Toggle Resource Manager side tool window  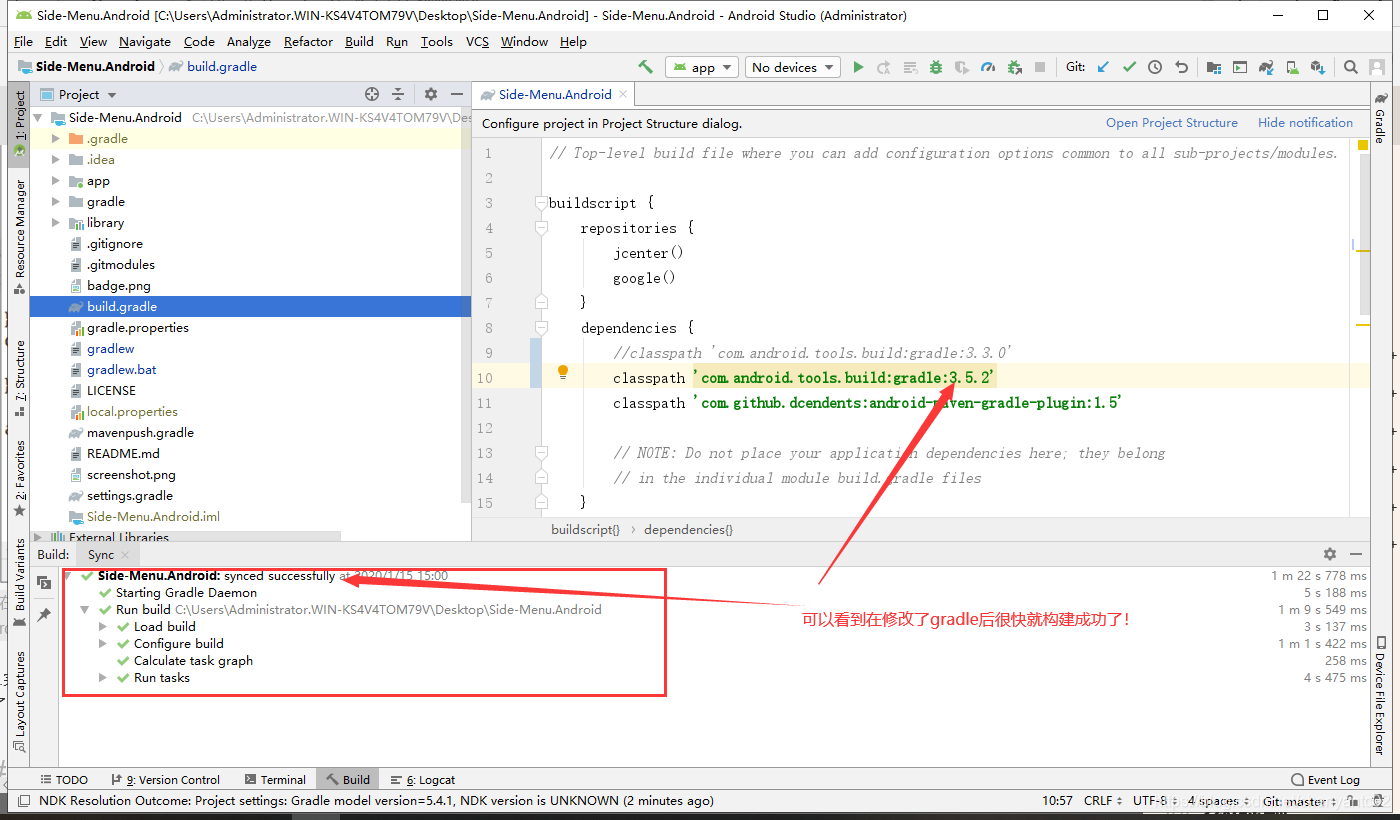click(19, 236)
